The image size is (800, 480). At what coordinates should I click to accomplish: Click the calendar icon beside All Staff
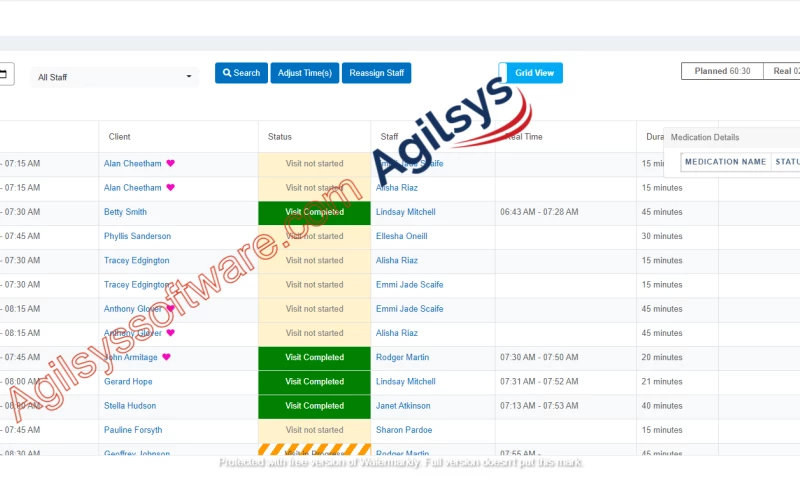click(x=4, y=74)
